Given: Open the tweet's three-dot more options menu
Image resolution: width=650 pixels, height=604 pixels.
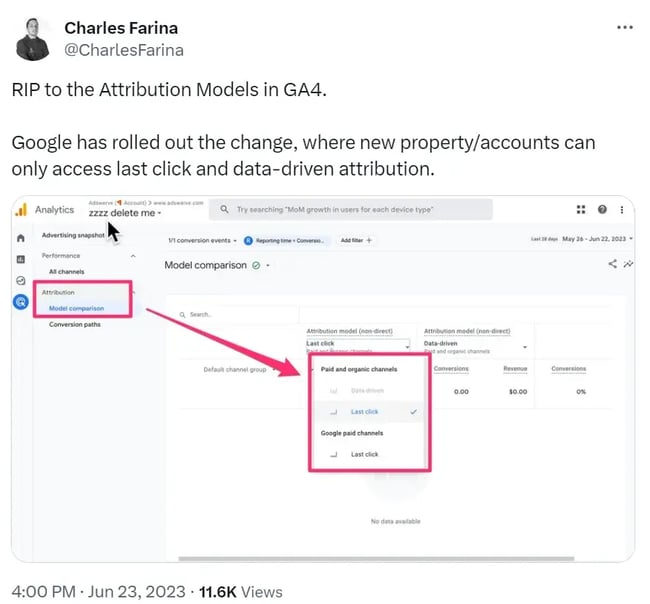Looking at the screenshot, I should point(625,27).
